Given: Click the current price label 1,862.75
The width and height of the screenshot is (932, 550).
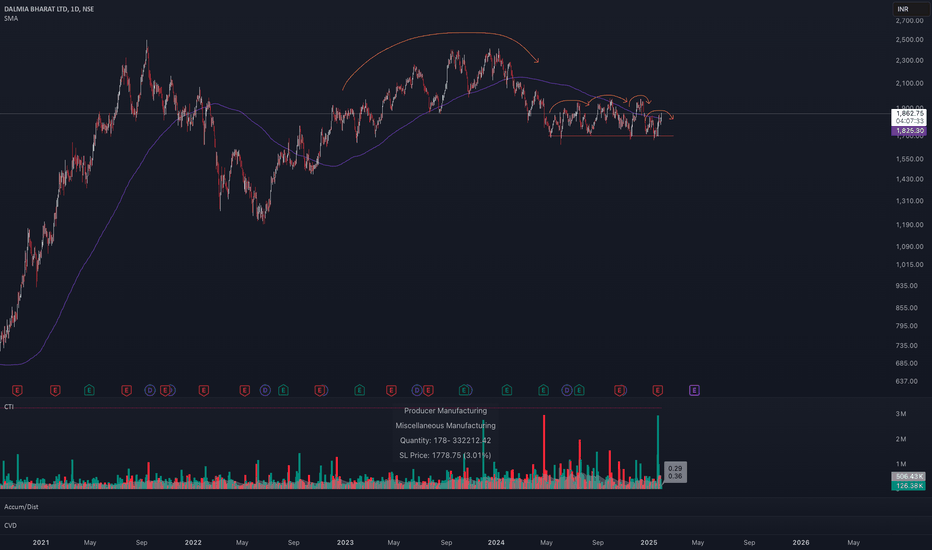Looking at the screenshot, I should [x=909, y=113].
